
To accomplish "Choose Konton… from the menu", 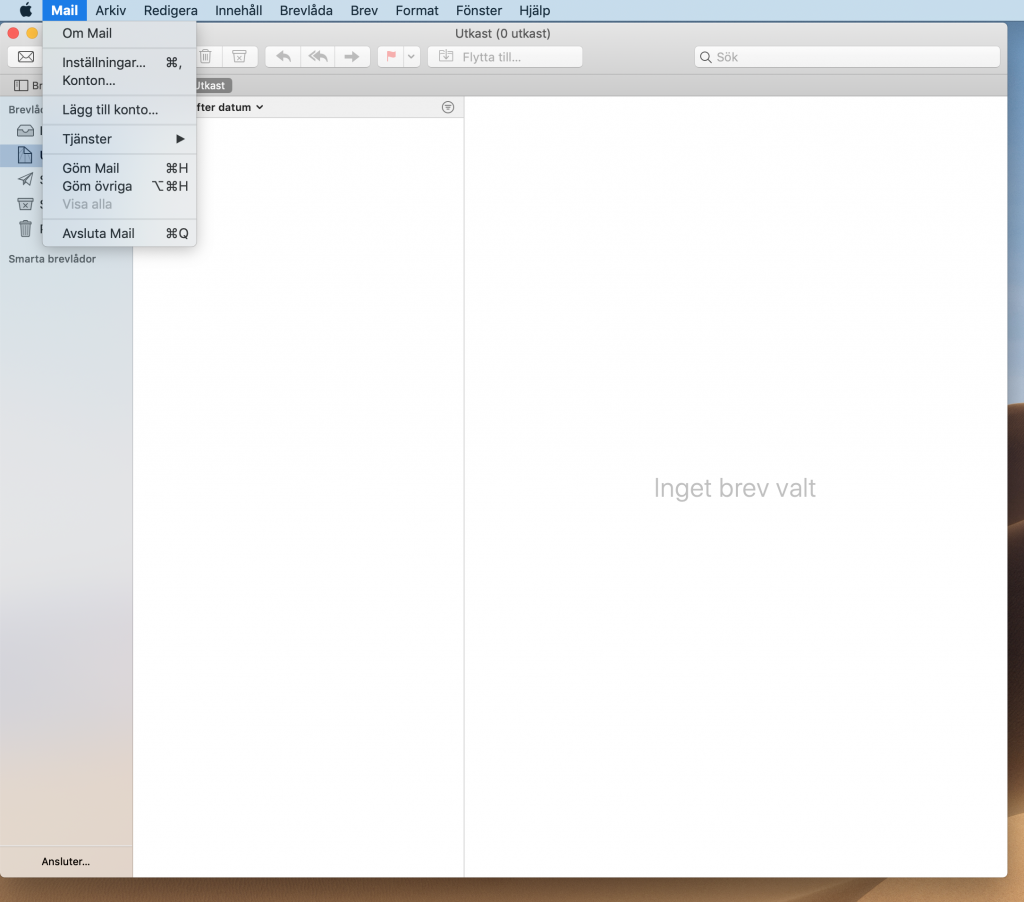I will [120, 80].
